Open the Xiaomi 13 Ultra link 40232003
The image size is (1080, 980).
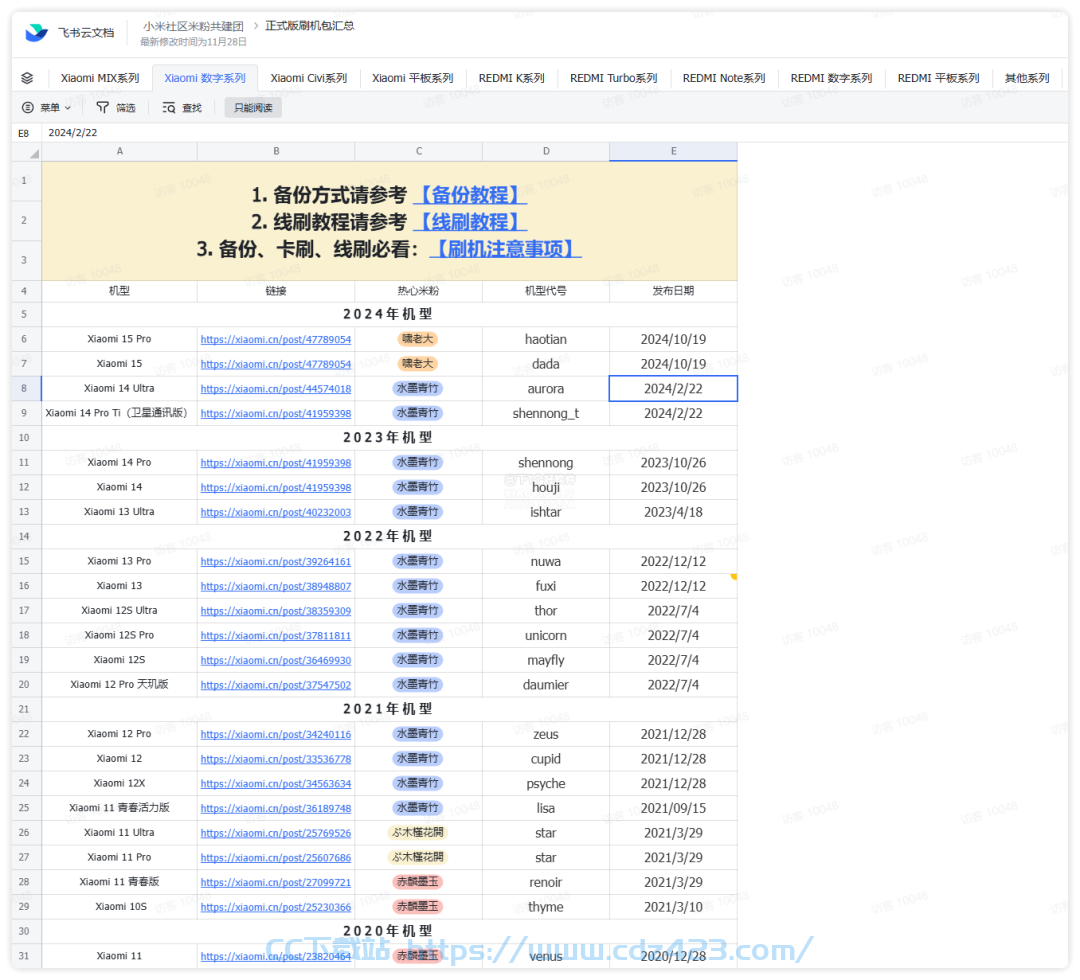point(276,512)
